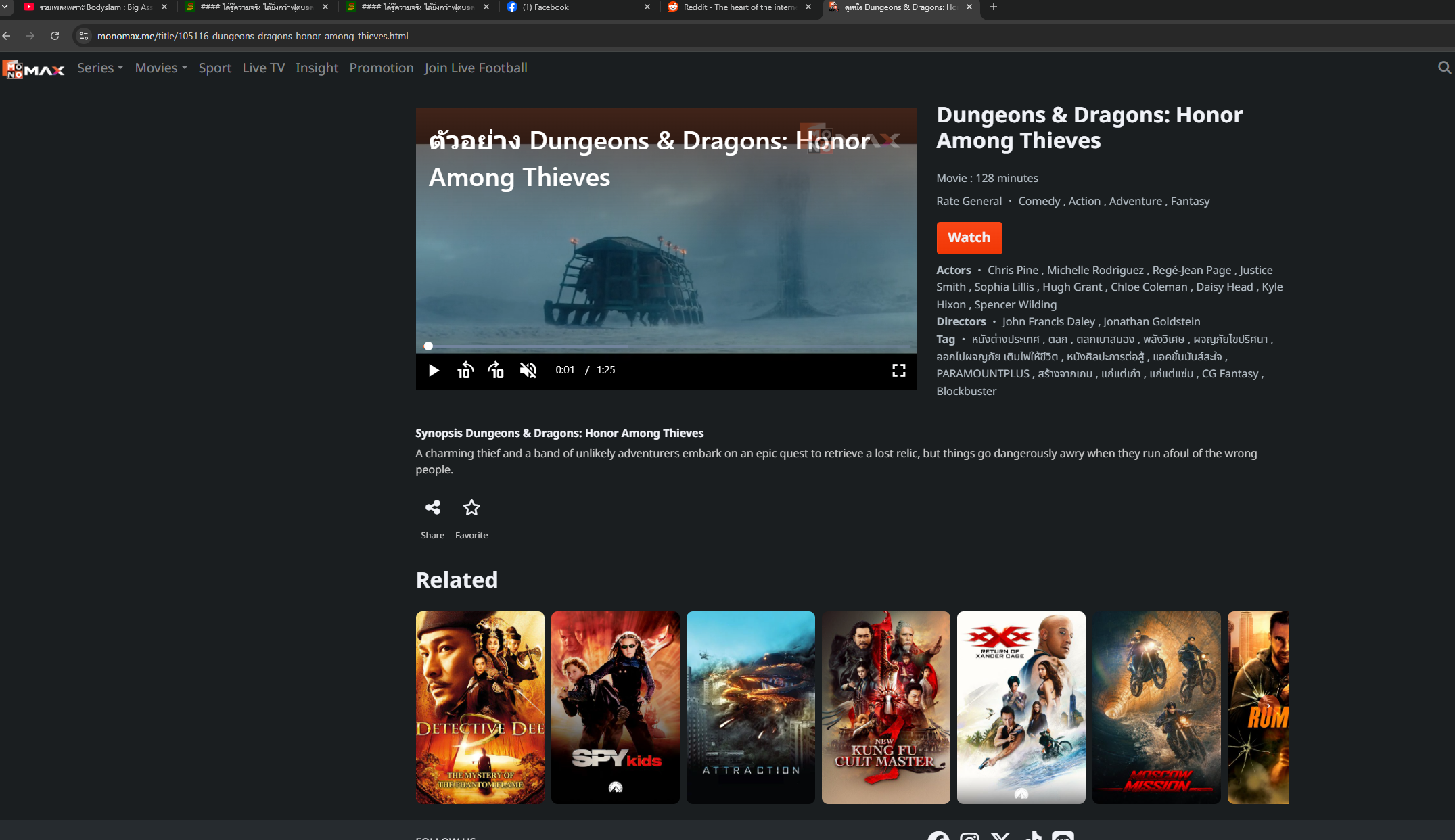Open Live TV page
The image size is (1455, 840).
(x=264, y=68)
